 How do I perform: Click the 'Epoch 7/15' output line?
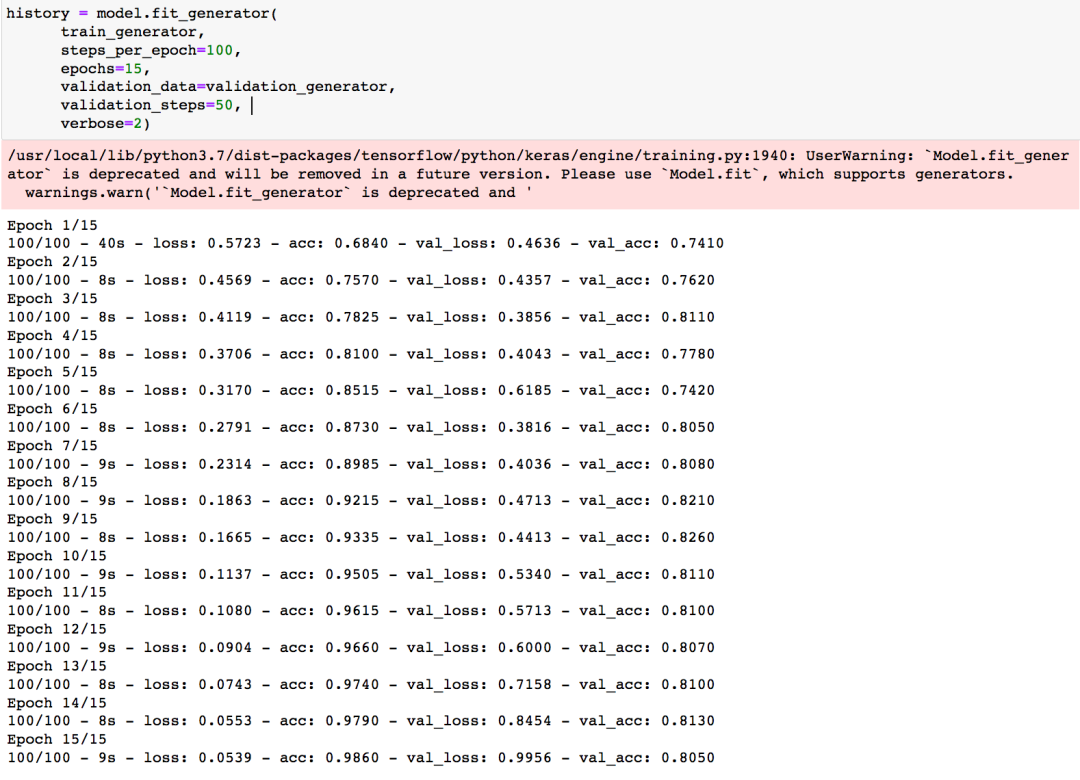(52, 446)
